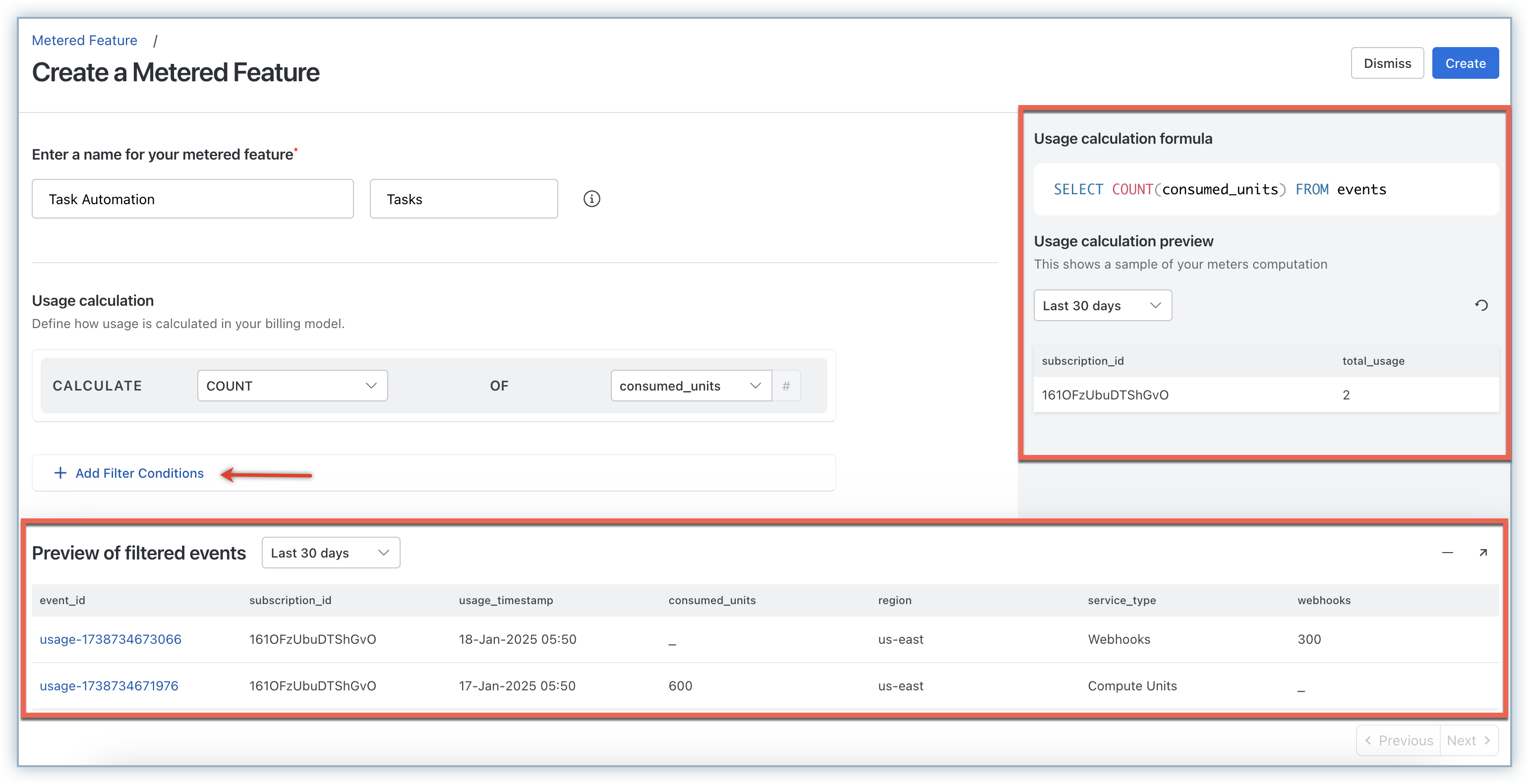Screen dimensions: 1529x784
Task: Go to the Next page of events
Action: coord(1469,740)
